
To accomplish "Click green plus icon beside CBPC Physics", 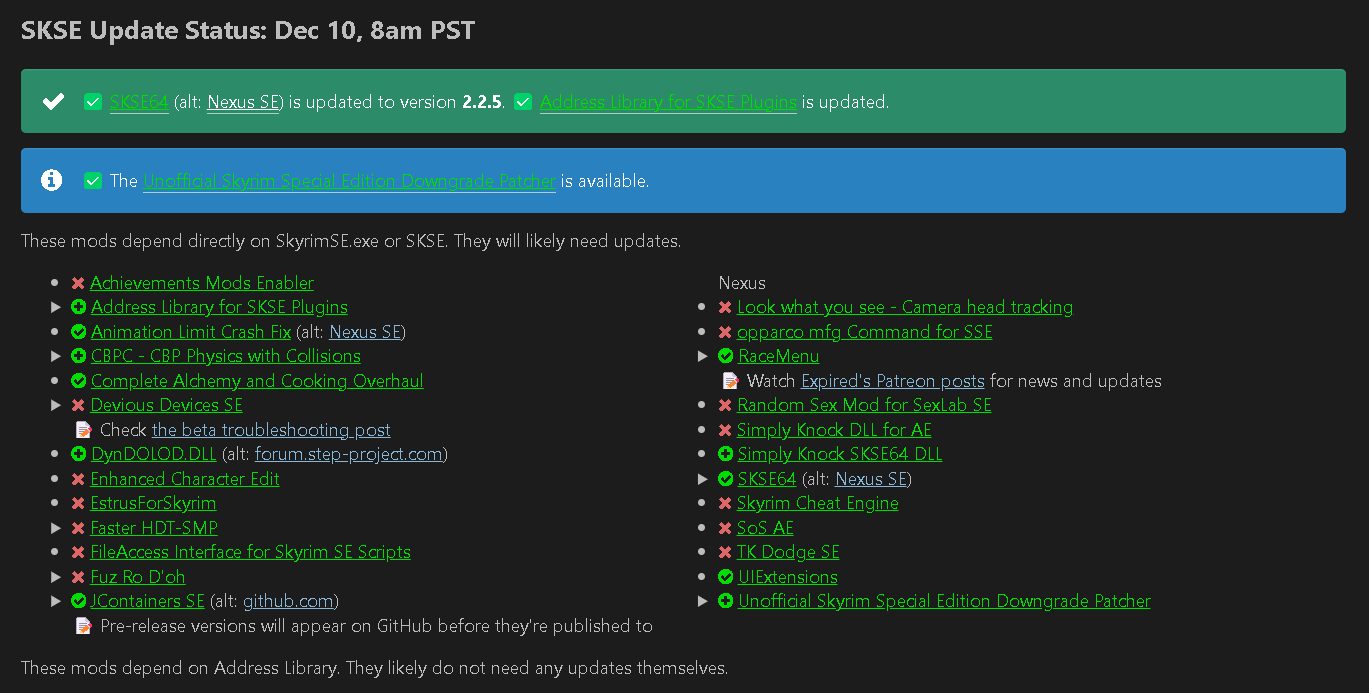I will 78,356.
